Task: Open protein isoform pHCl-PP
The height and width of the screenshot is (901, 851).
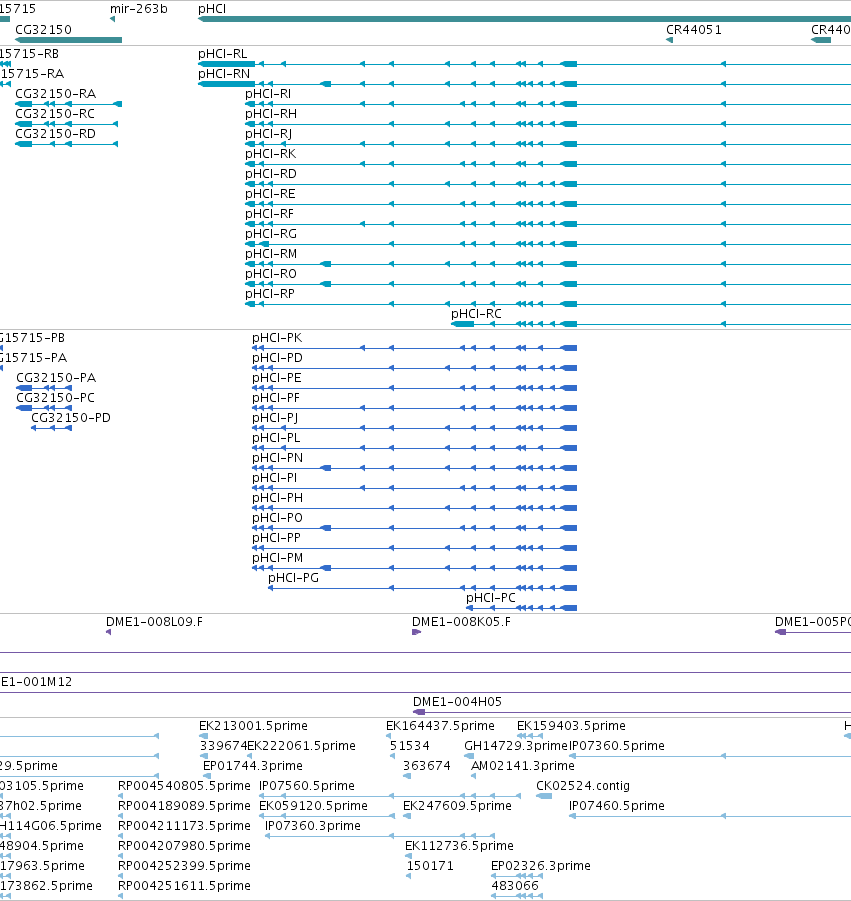Action: [x=276, y=538]
